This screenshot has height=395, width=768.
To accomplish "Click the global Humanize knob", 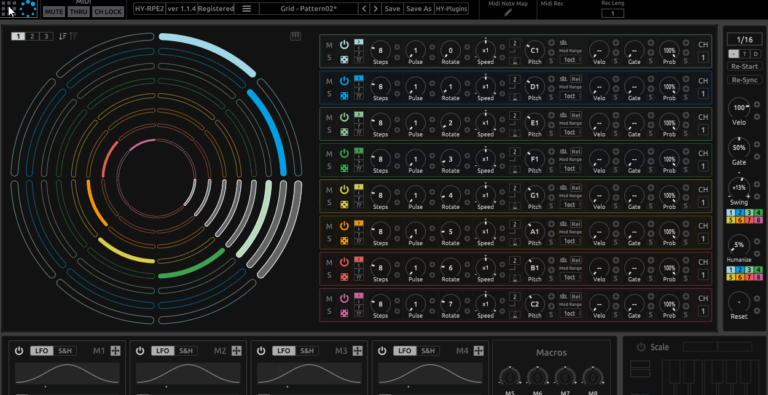I will (x=739, y=245).
